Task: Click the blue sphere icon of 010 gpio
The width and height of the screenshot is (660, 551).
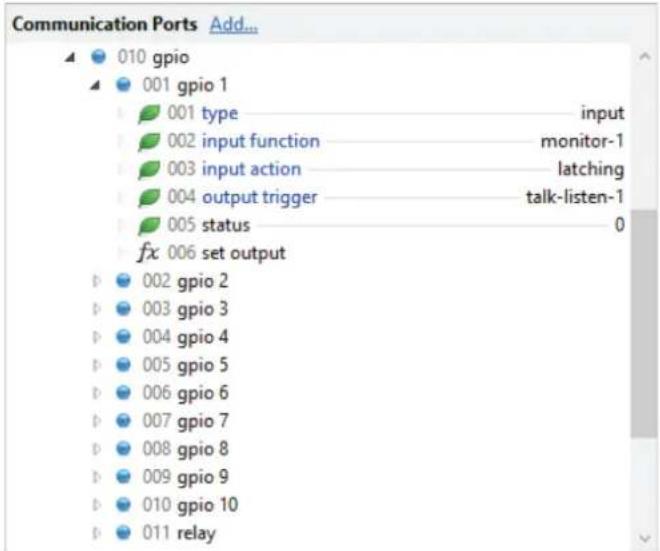Action: [x=98, y=56]
